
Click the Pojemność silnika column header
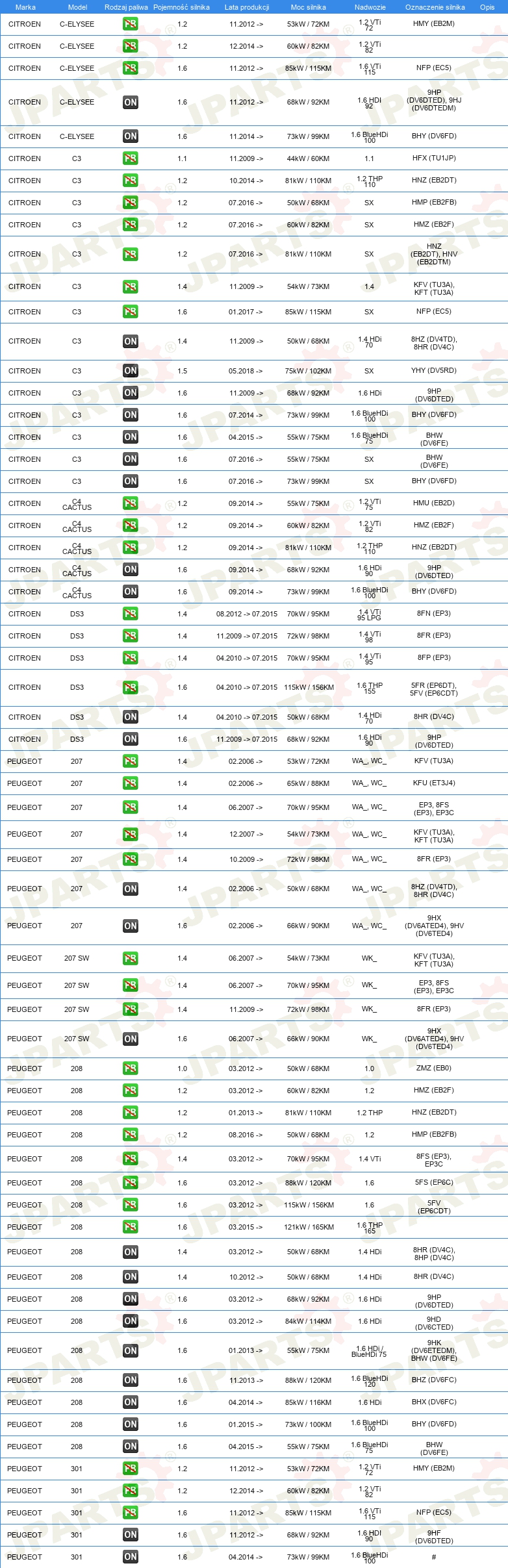click(x=181, y=7)
